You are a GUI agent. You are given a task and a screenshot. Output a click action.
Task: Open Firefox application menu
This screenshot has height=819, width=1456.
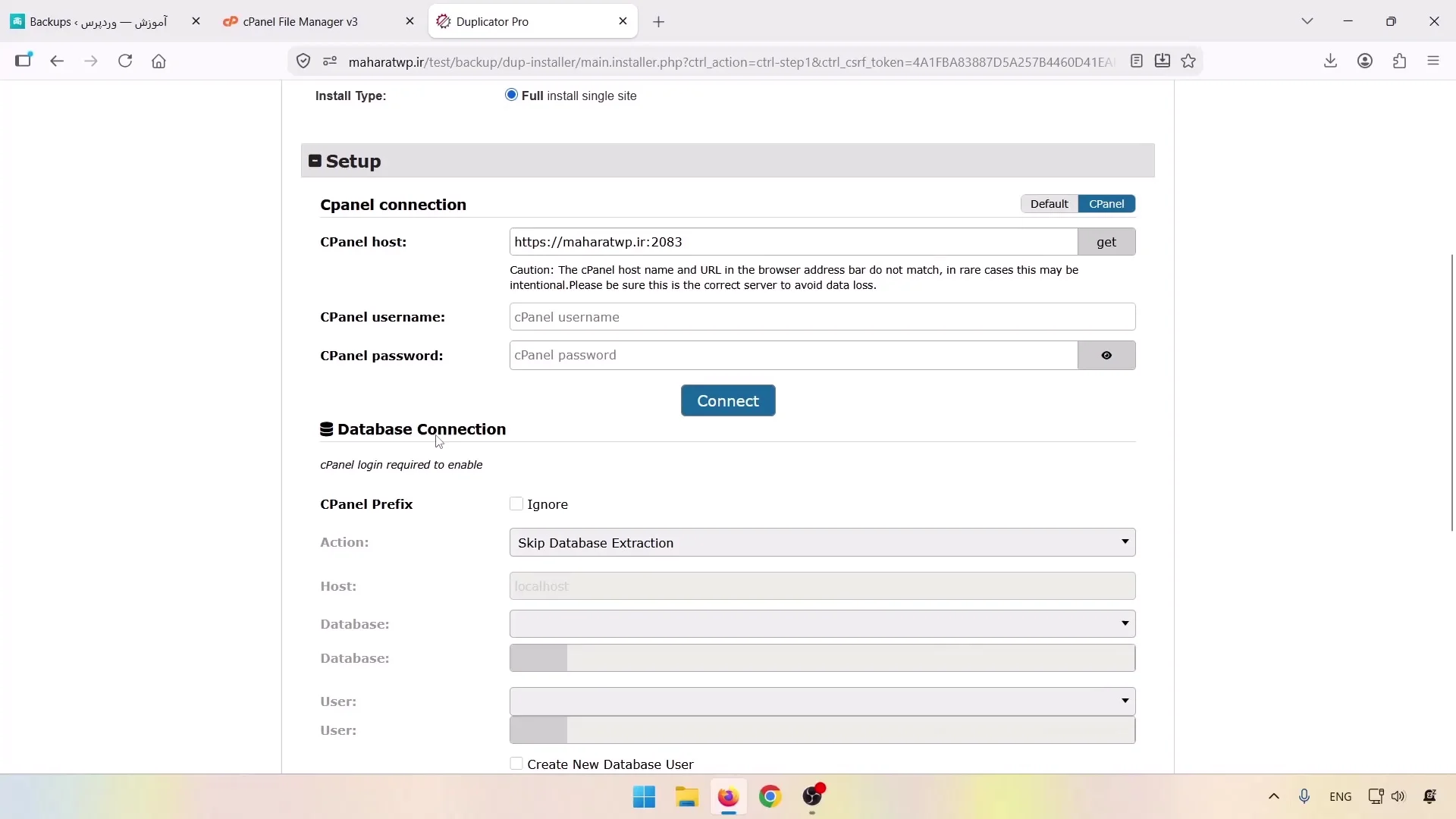pos(1433,61)
